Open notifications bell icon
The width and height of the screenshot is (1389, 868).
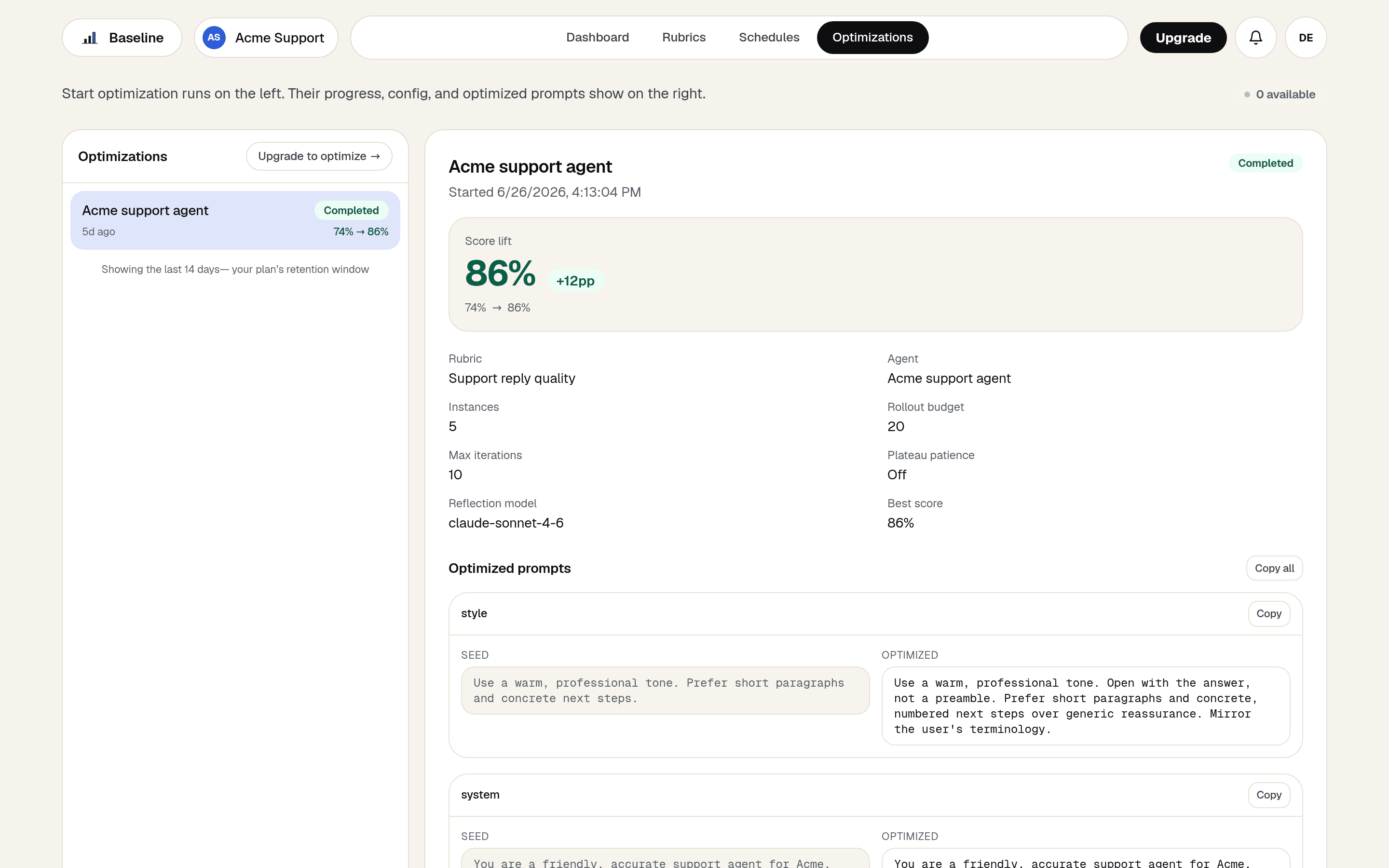point(1255,38)
